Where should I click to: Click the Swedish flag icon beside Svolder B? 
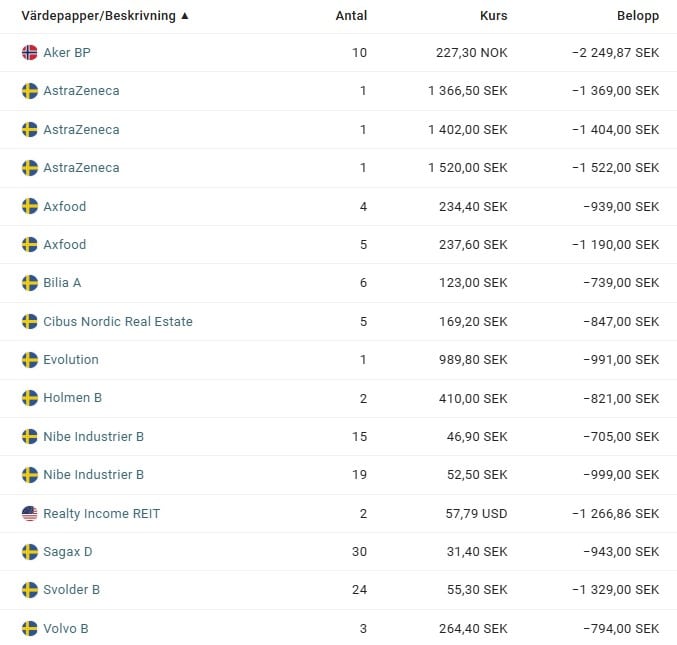(x=30, y=590)
